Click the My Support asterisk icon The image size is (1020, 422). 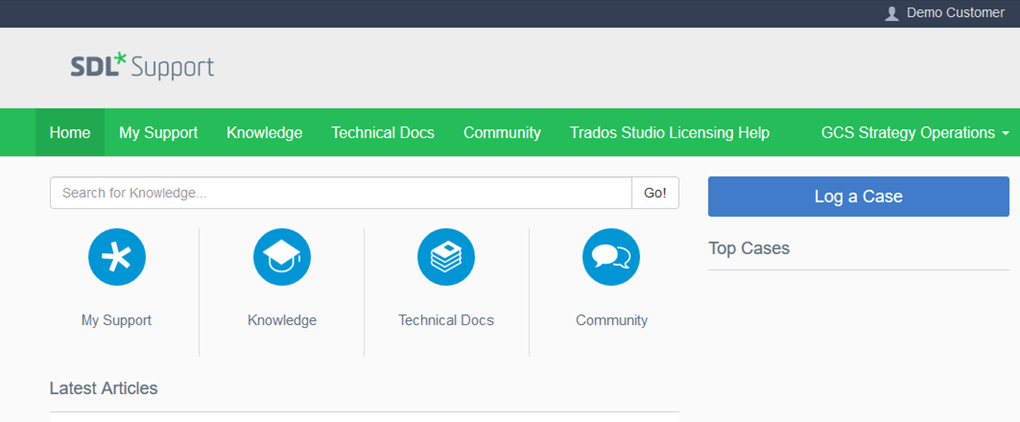117,257
